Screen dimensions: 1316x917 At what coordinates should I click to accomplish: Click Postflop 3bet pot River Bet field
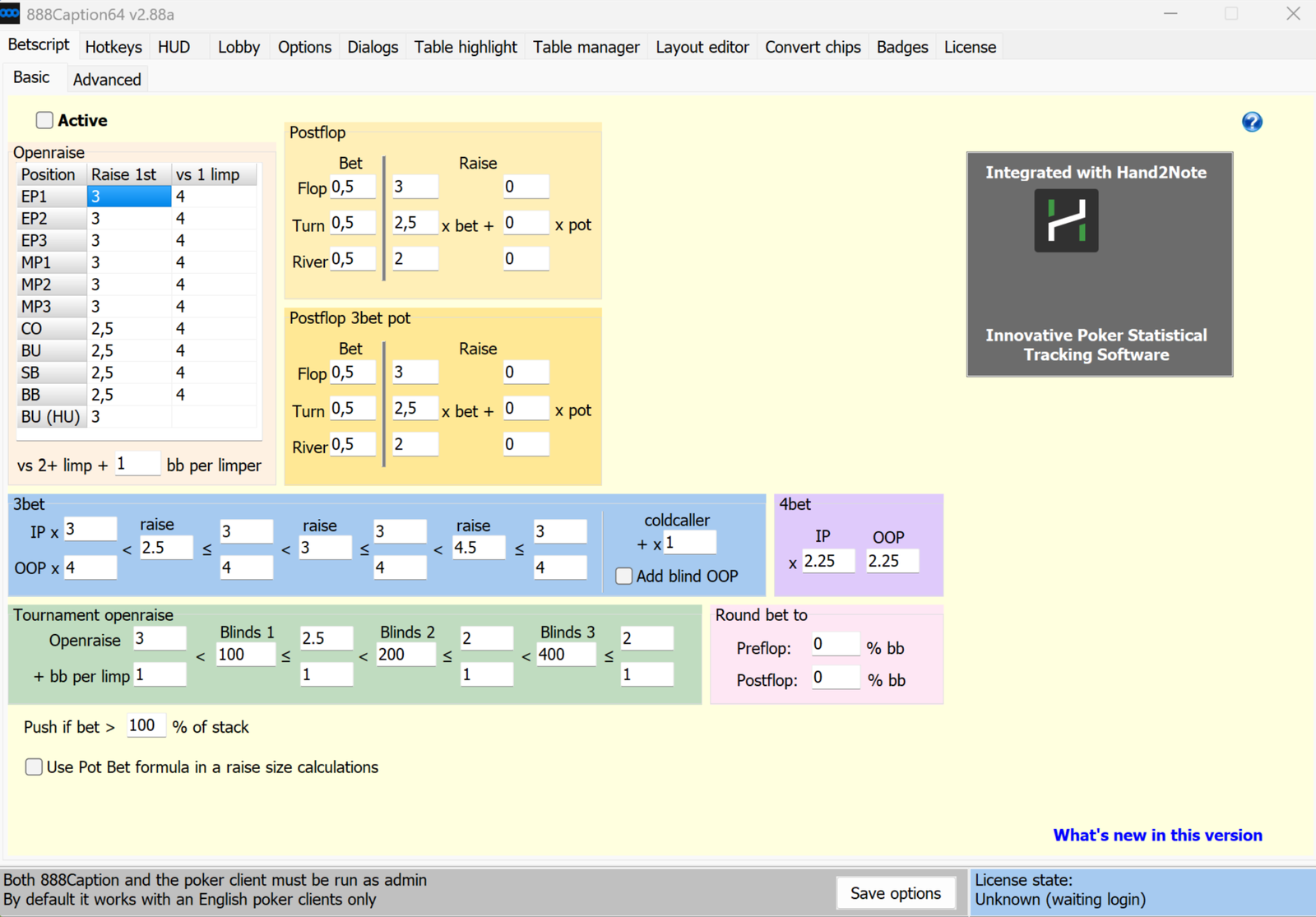(352, 445)
